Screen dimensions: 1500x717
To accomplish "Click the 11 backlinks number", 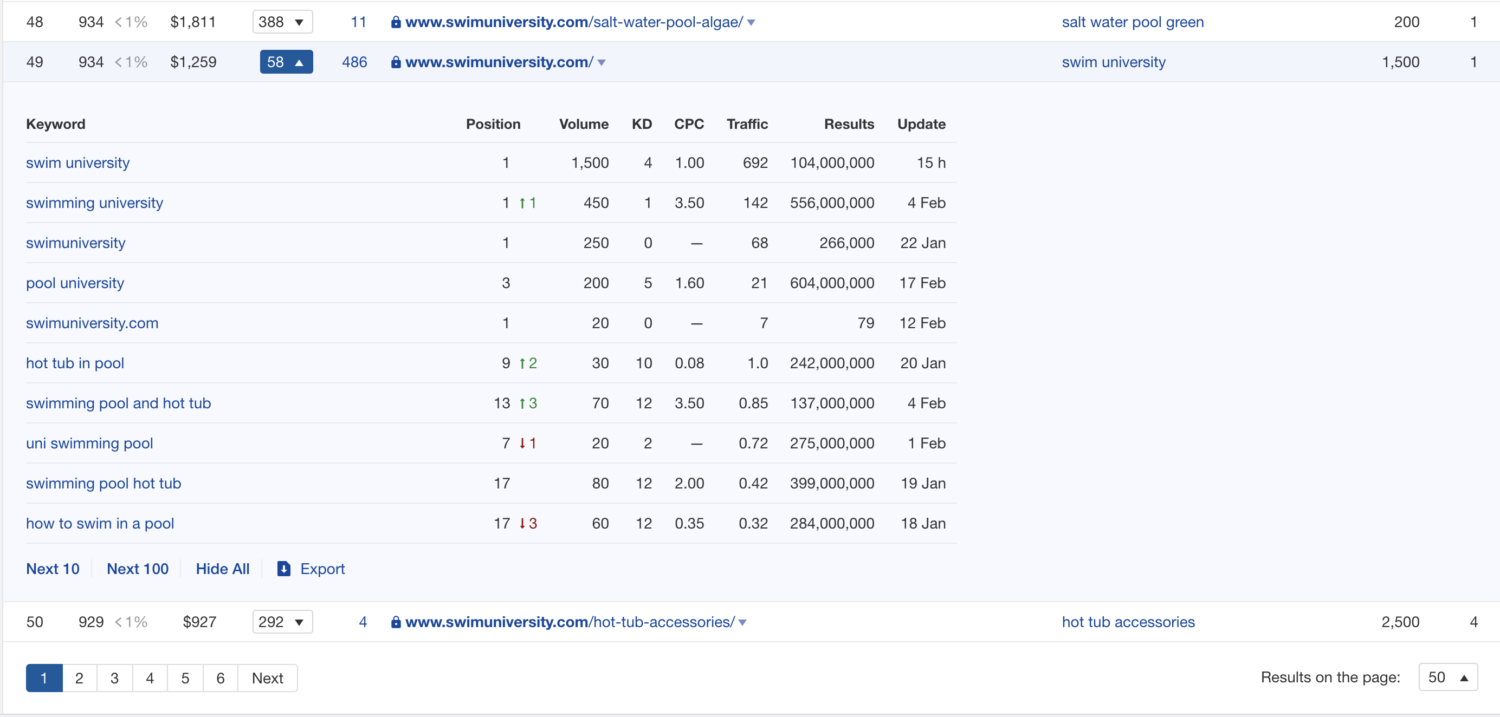I will (x=359, y=22).
